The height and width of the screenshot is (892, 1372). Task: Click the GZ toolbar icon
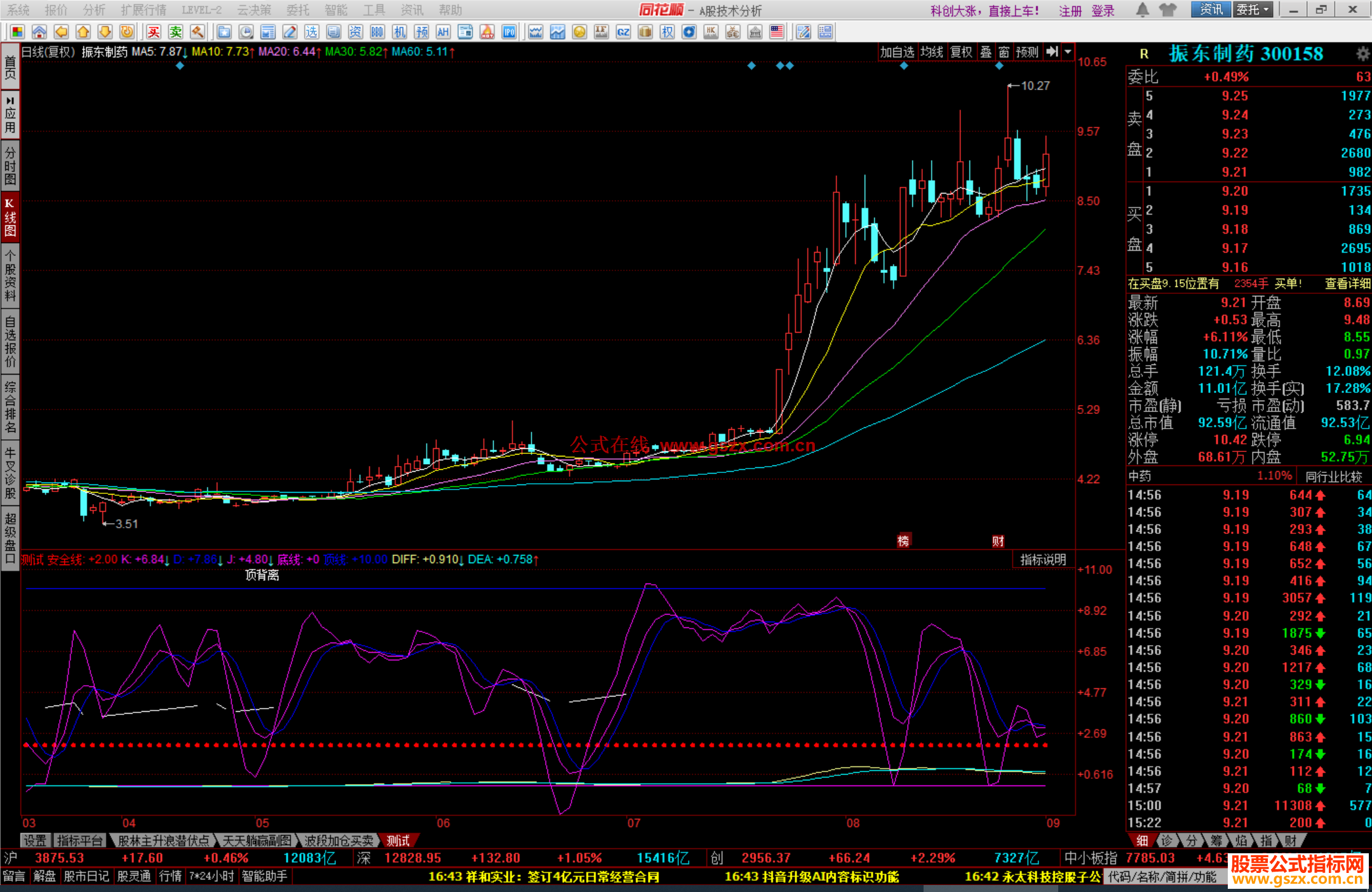click(623, 32)
